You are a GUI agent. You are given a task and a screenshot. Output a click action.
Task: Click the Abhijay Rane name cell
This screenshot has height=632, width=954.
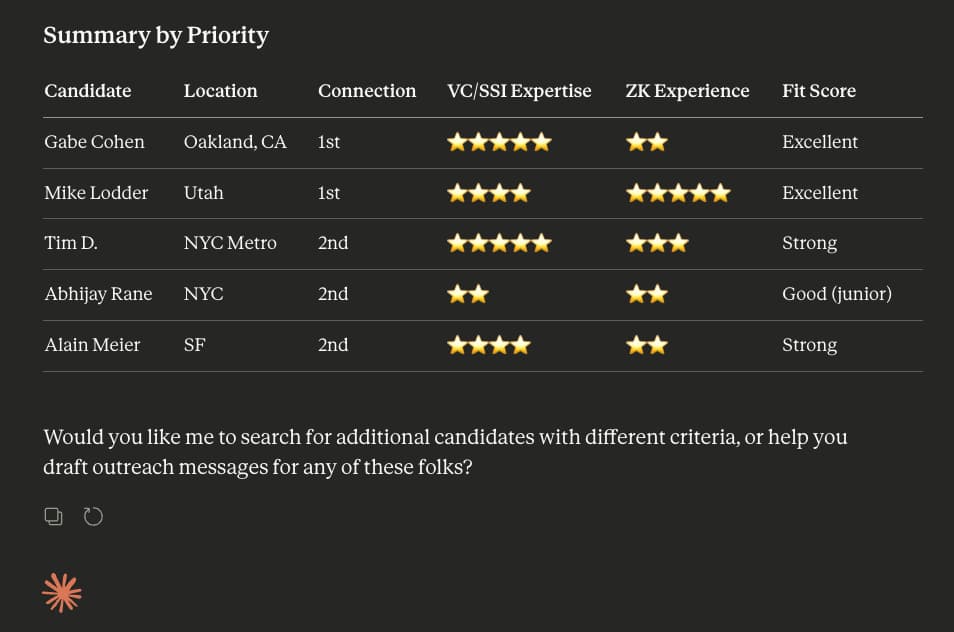[x=98, y=294]
